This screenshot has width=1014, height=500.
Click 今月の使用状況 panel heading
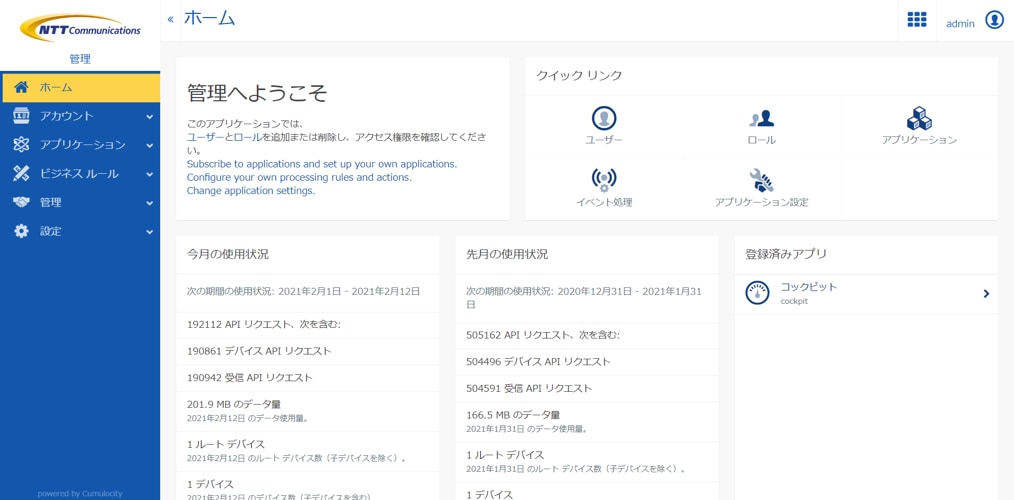[x=228, y=254]
